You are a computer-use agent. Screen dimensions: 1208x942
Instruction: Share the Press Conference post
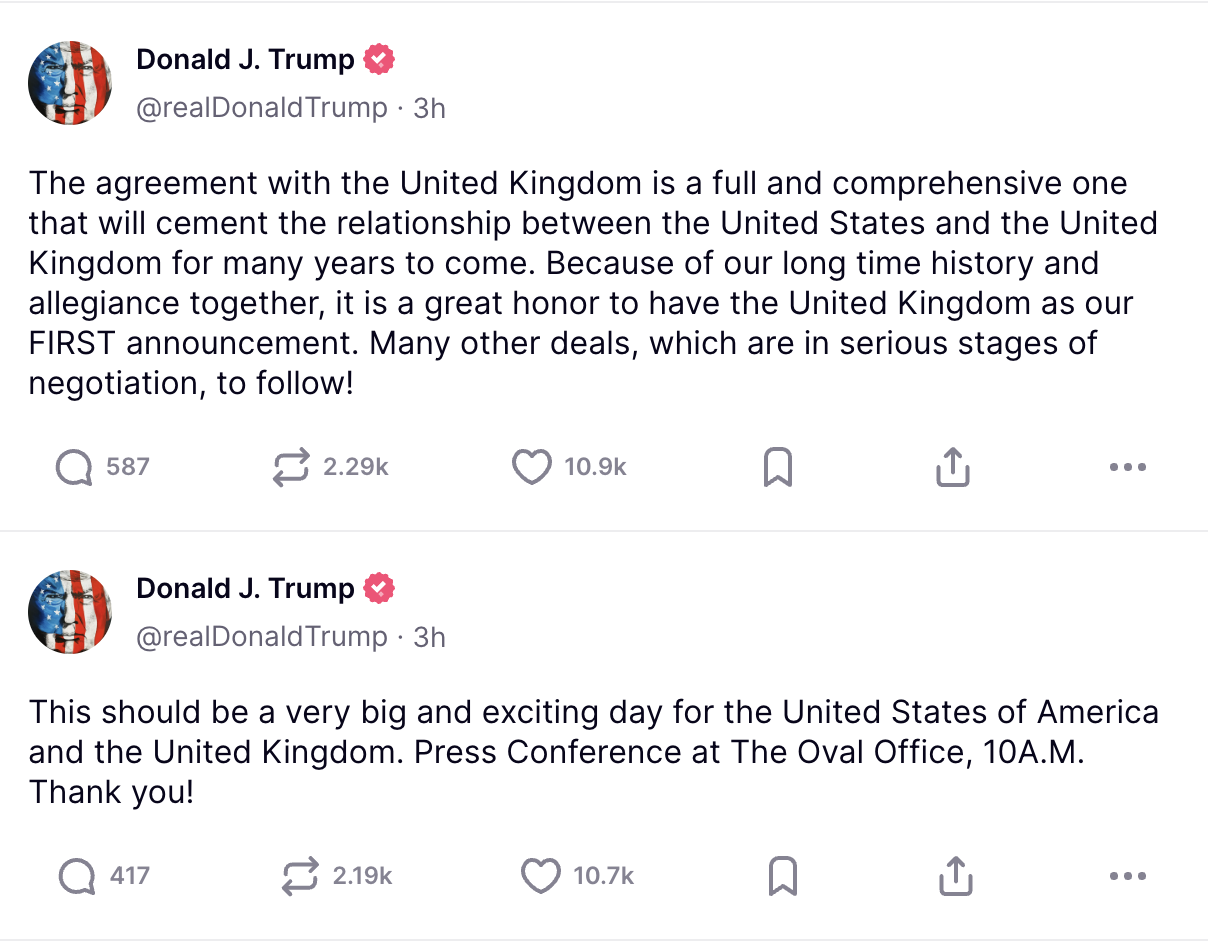click(x=955, y=877)
